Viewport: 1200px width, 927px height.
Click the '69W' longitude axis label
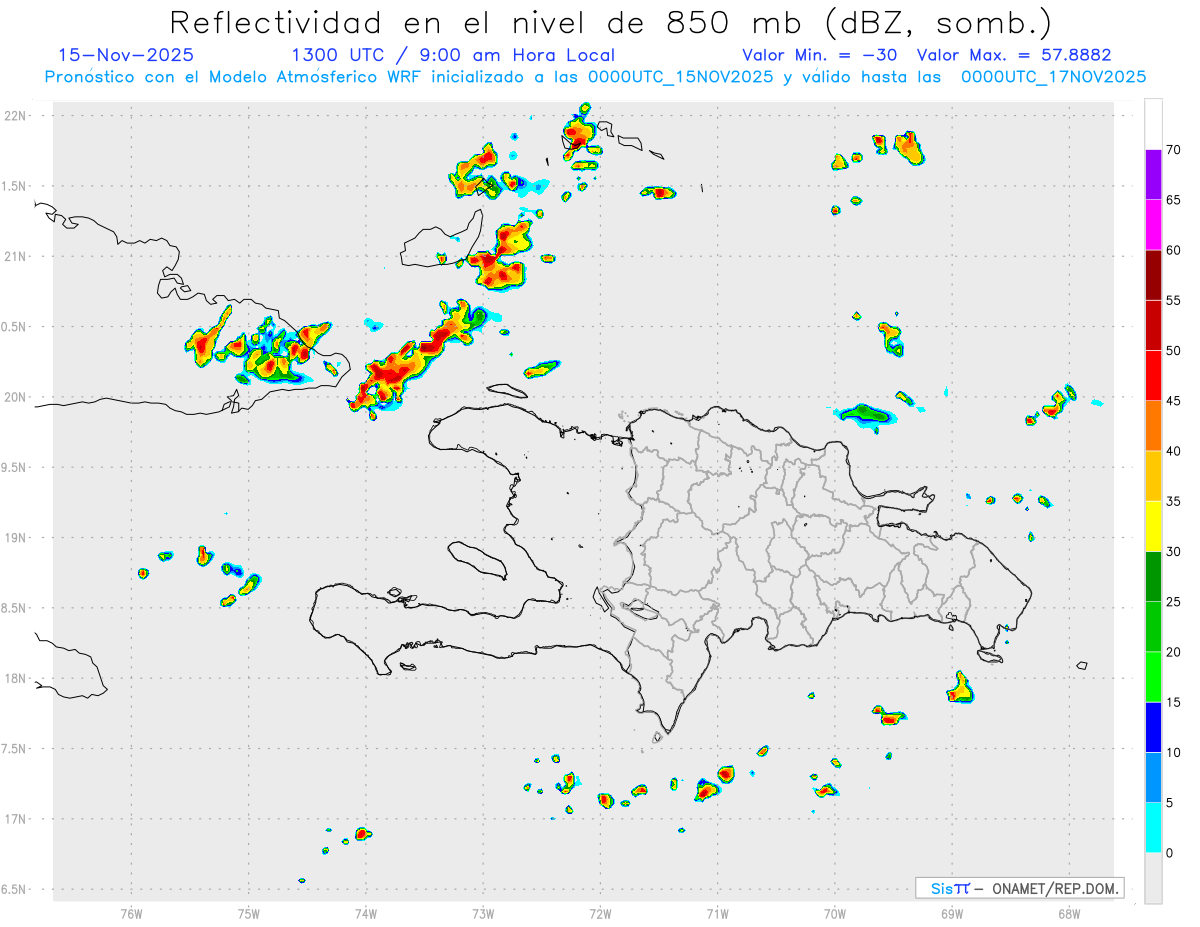click(952, 913)
